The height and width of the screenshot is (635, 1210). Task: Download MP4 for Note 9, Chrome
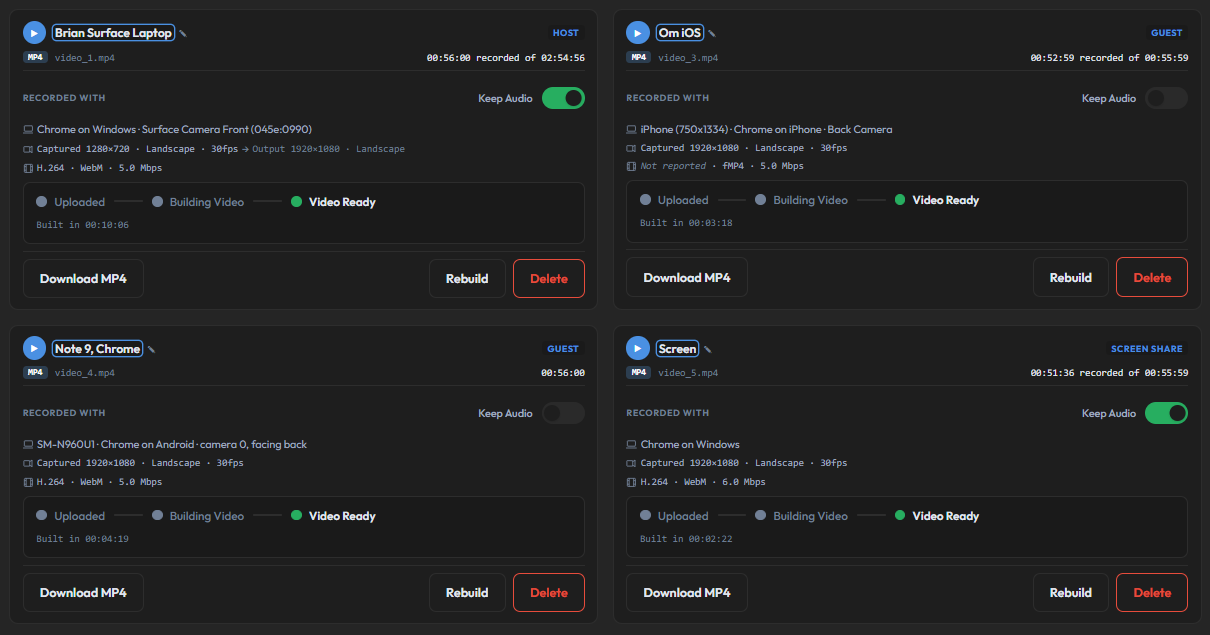[x=83, y=592]
